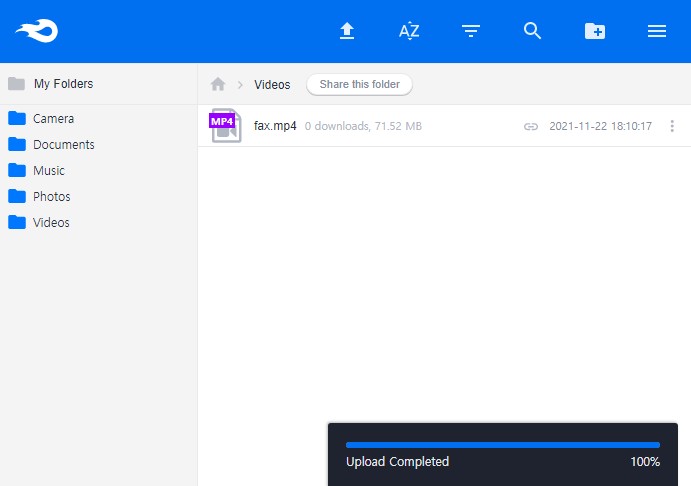This screenshot has width=691, height=486.
Task: Open the upload file icon
Action: (x=347, y=31)
